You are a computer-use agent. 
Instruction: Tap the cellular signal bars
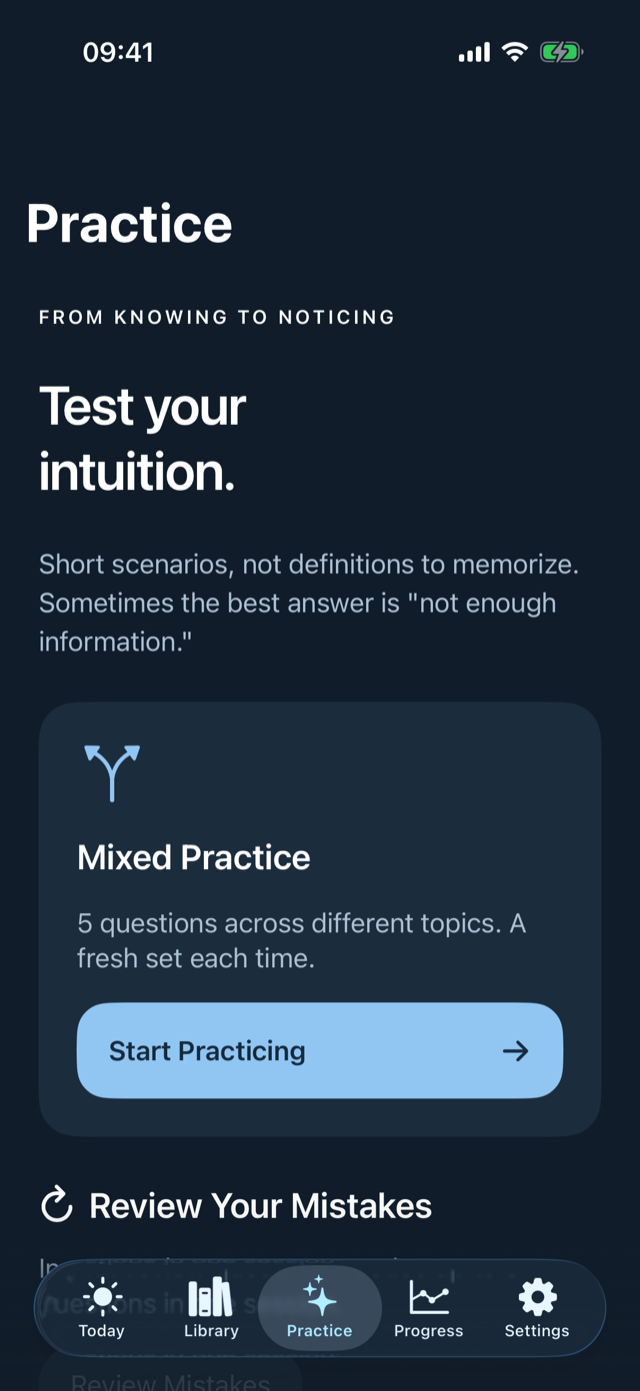tap(474, 53)
